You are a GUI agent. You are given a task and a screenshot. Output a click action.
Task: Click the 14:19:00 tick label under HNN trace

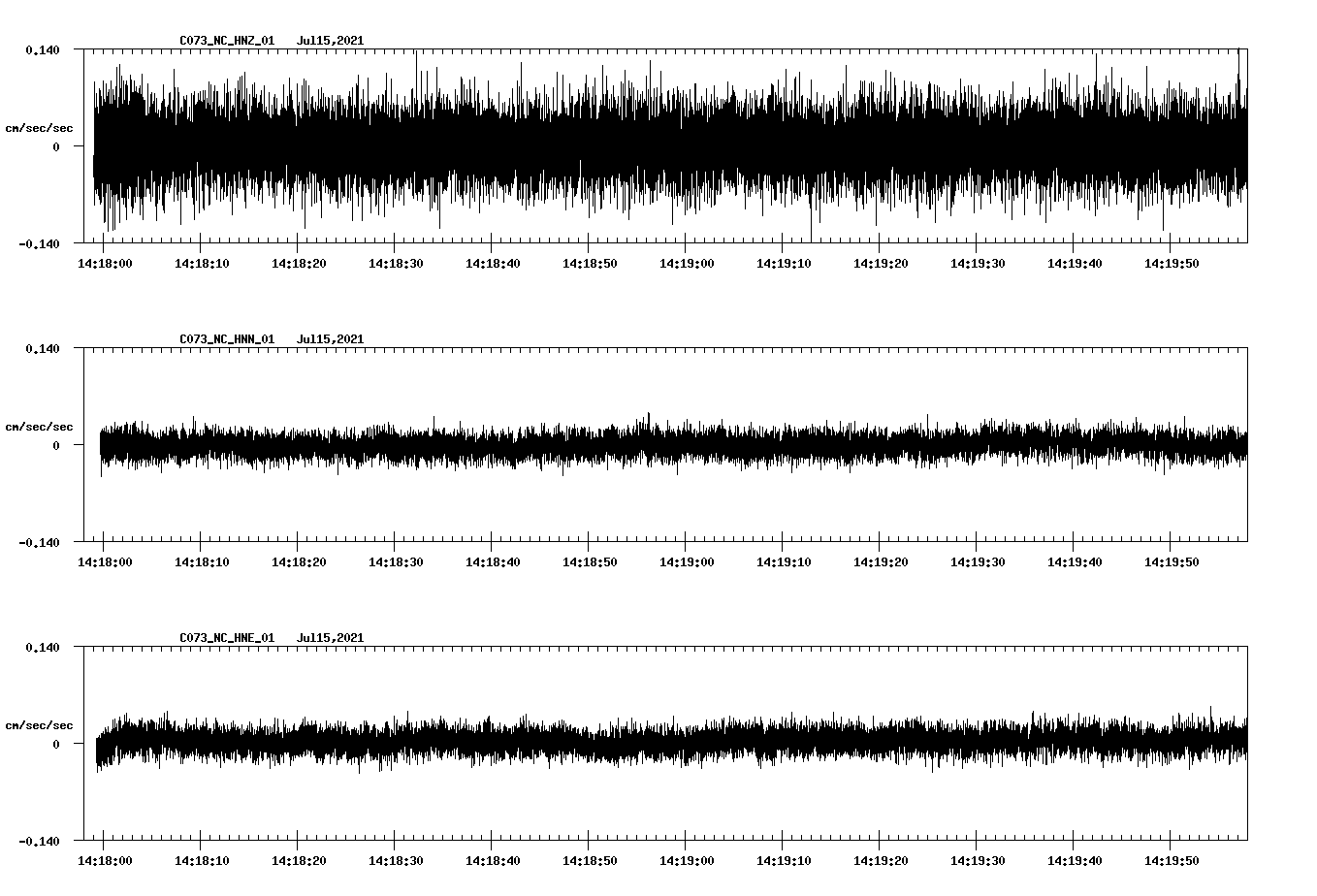click(686, 560)
